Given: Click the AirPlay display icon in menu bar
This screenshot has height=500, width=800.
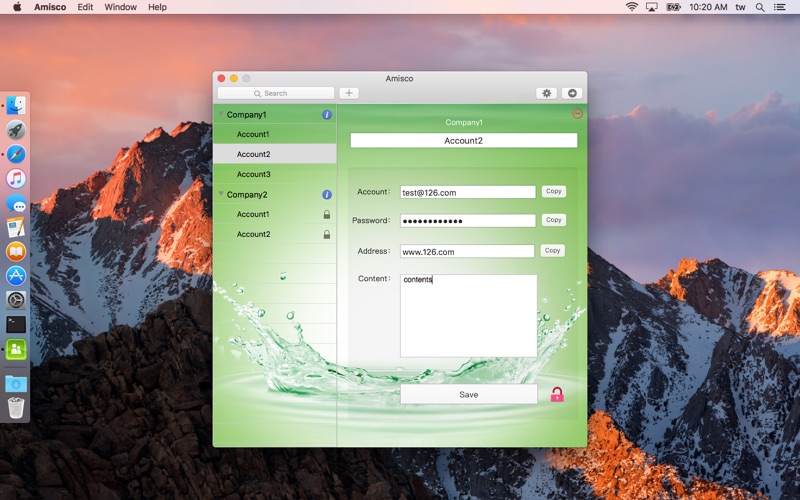Looking at the screenshot, I should [x=652, y=7].
